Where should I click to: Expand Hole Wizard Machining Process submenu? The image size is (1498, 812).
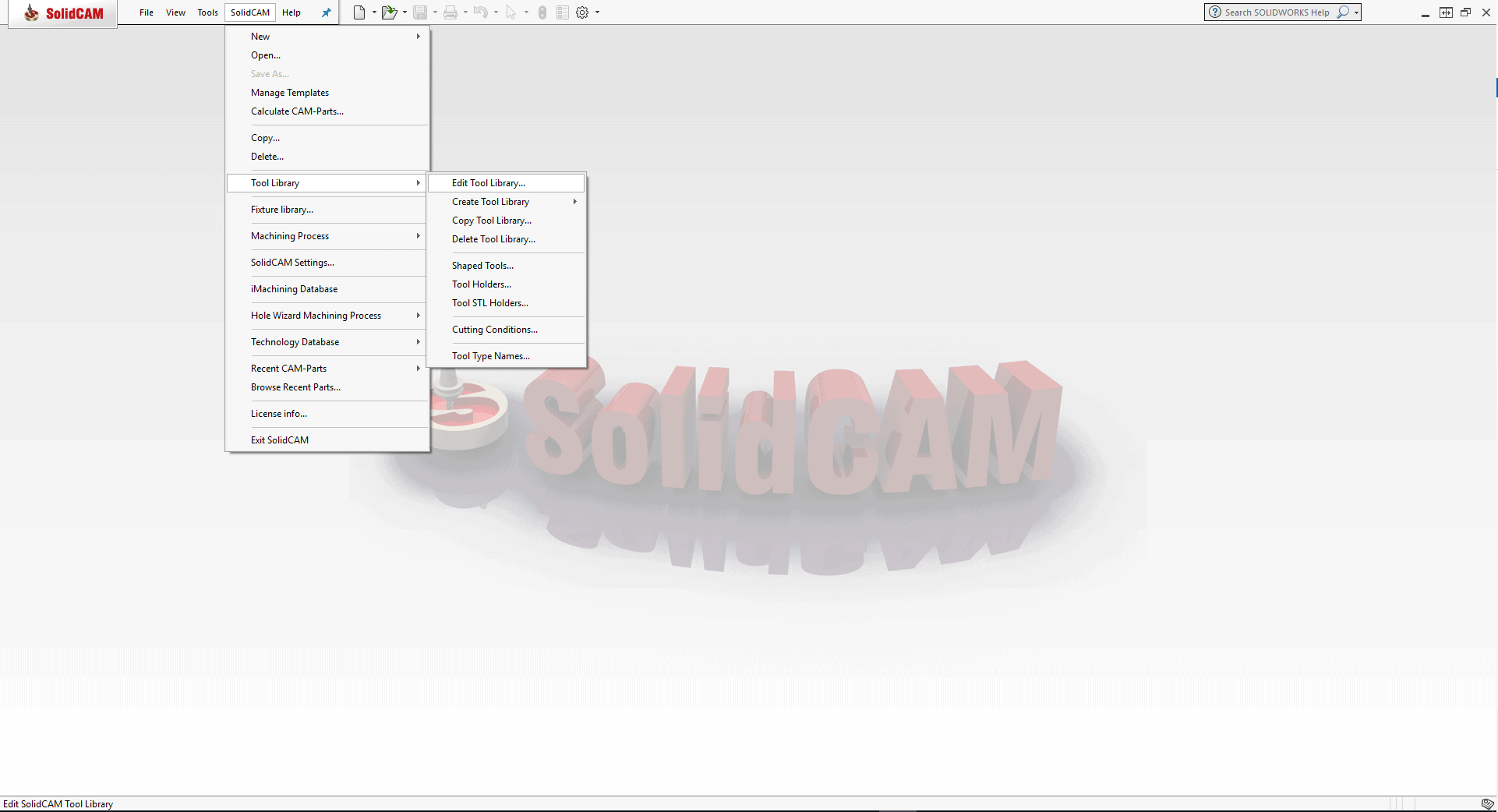327,316
